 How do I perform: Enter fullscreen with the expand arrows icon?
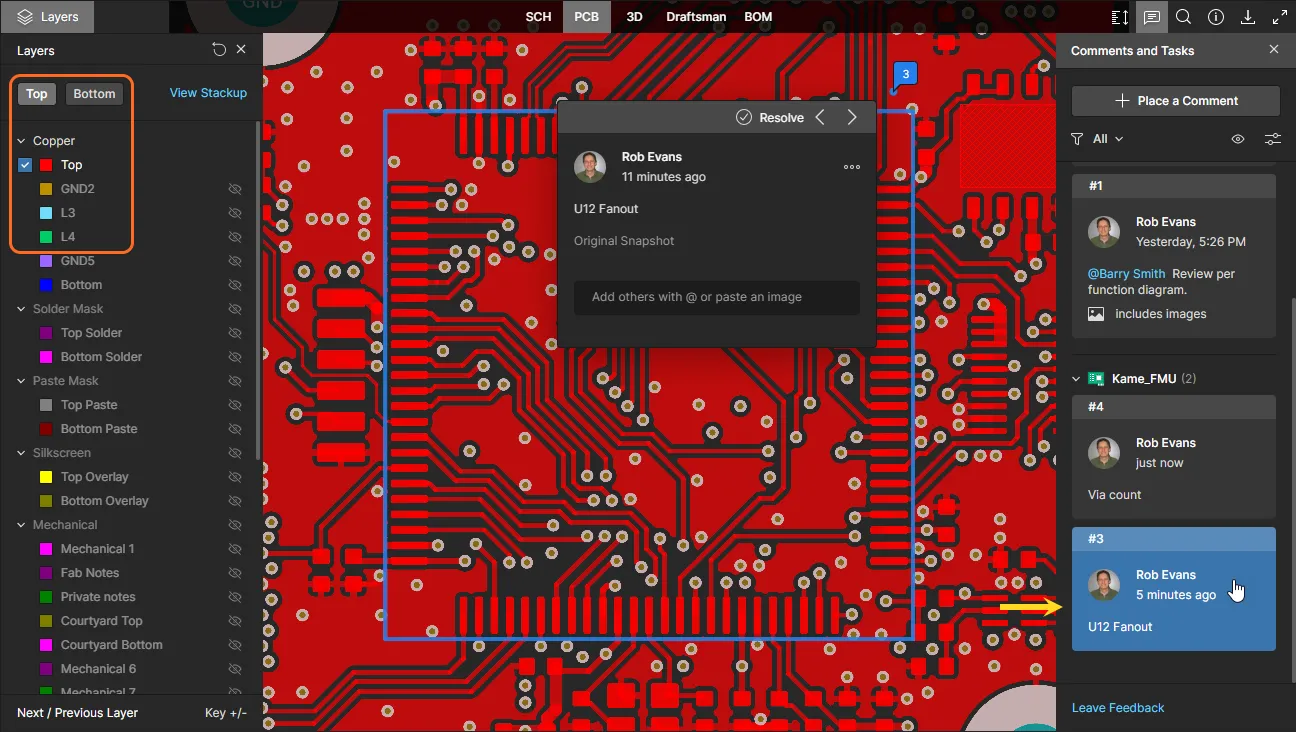tap(1280, 17)
